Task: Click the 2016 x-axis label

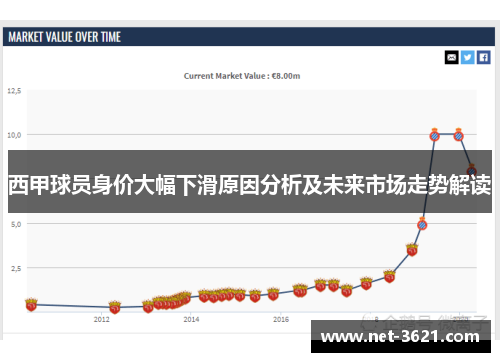Action: (x=281, y=319)
